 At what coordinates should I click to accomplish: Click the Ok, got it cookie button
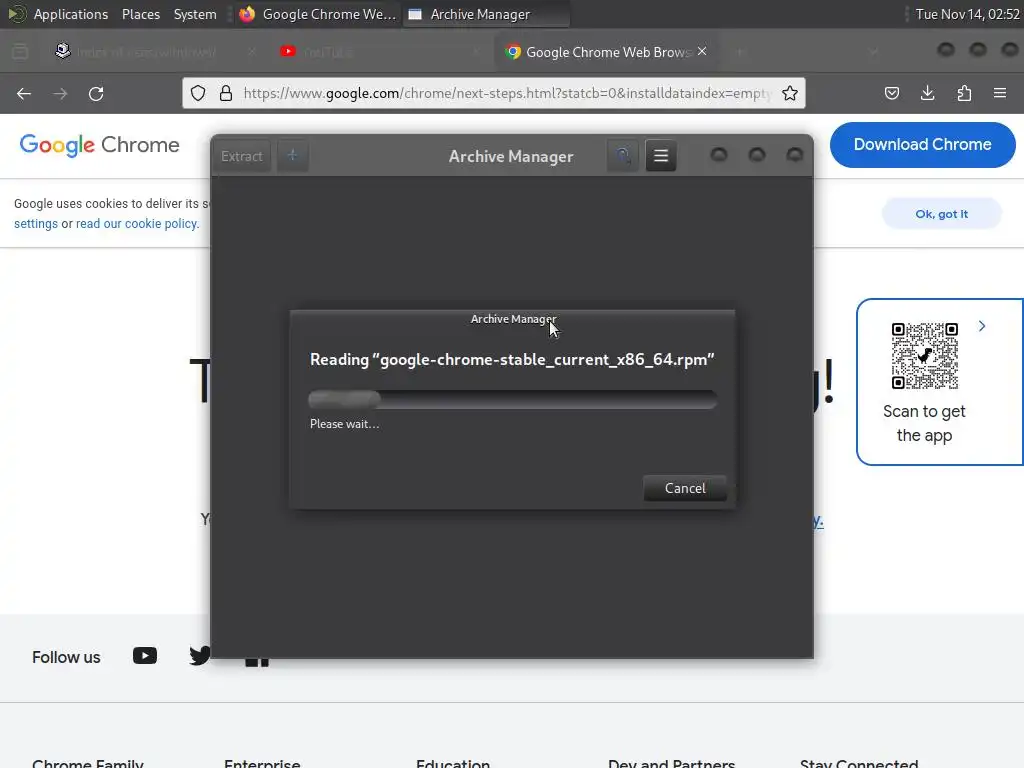[941, 214]
